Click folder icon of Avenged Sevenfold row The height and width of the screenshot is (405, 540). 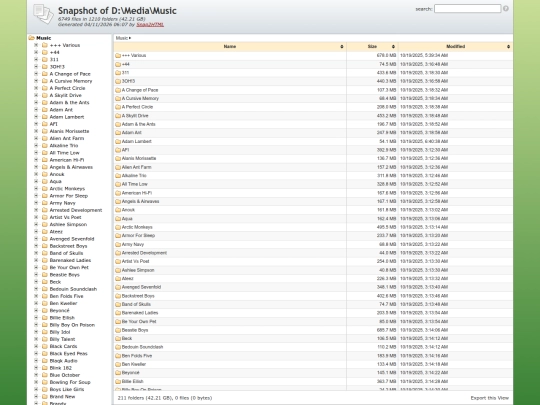pos(118,287)
